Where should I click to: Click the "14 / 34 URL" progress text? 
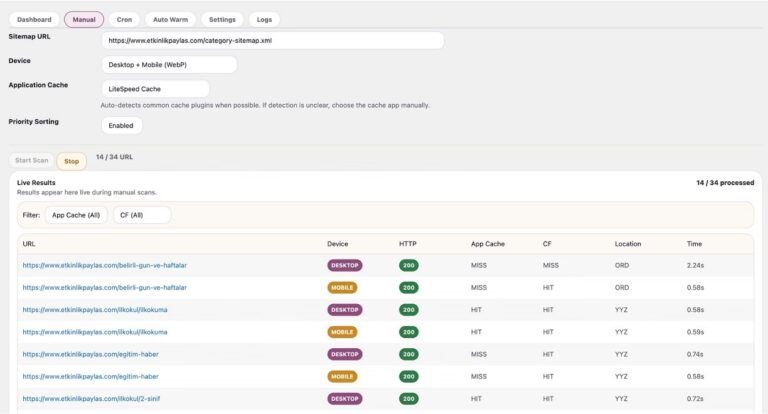click(114, 157)
